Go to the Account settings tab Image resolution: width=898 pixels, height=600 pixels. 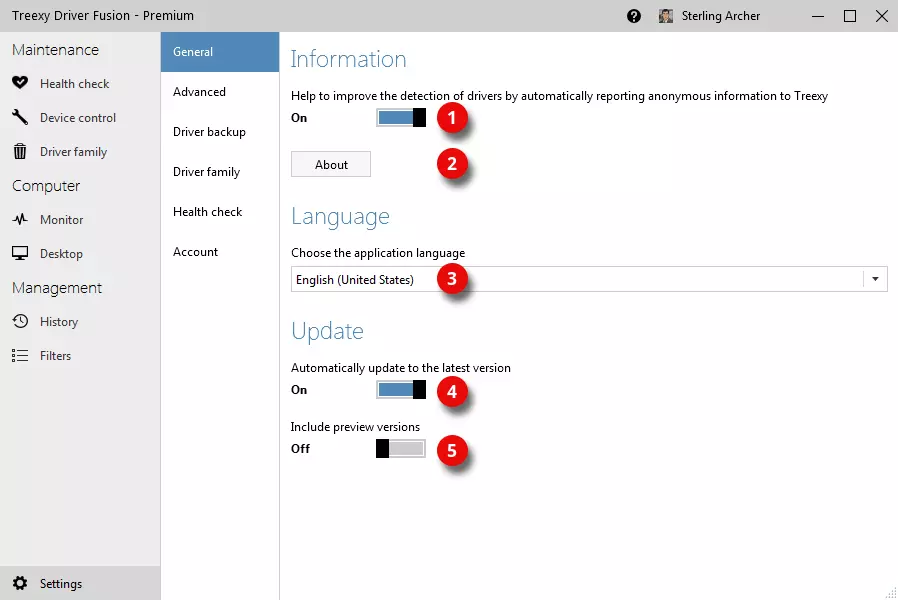click(x=220, y=252)
